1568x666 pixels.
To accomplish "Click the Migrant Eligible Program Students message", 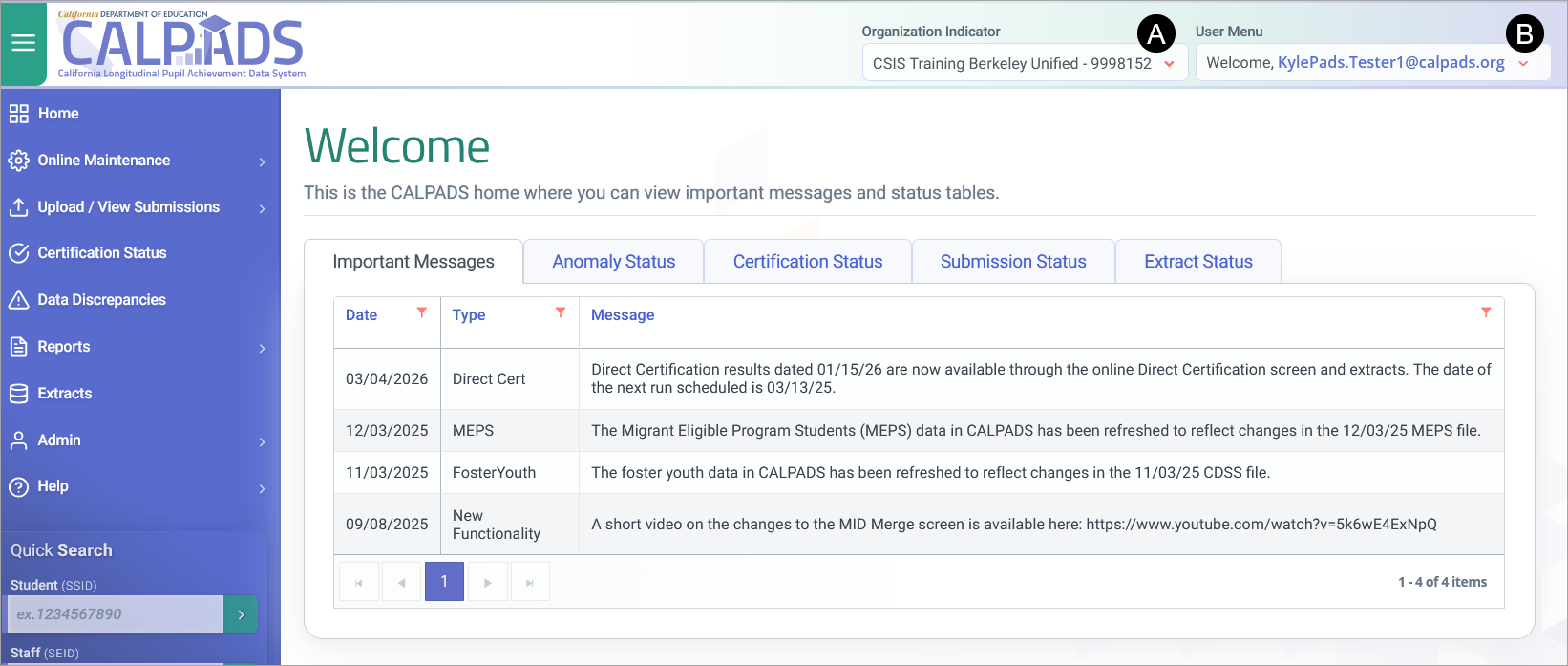I will click(x=1036, y=431).
